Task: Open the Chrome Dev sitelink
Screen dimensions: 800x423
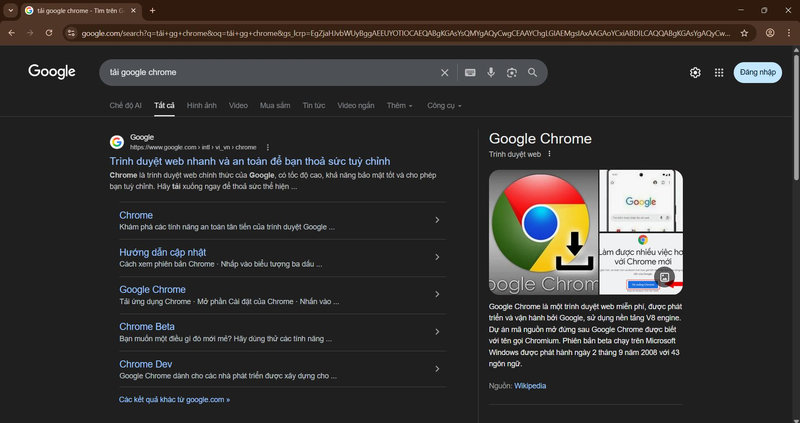Action: point(145,364)
